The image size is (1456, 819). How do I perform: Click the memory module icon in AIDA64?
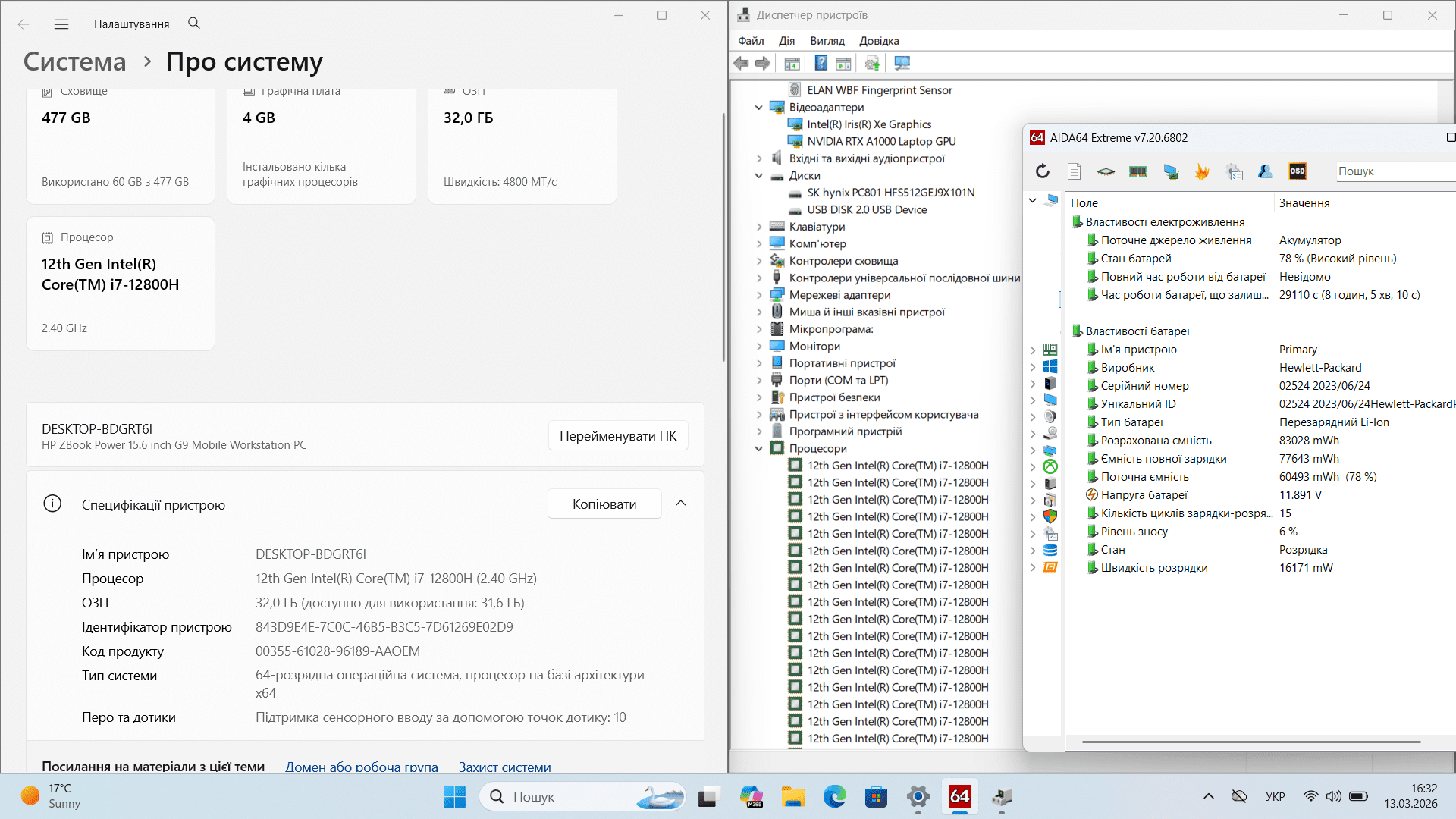1137,171
